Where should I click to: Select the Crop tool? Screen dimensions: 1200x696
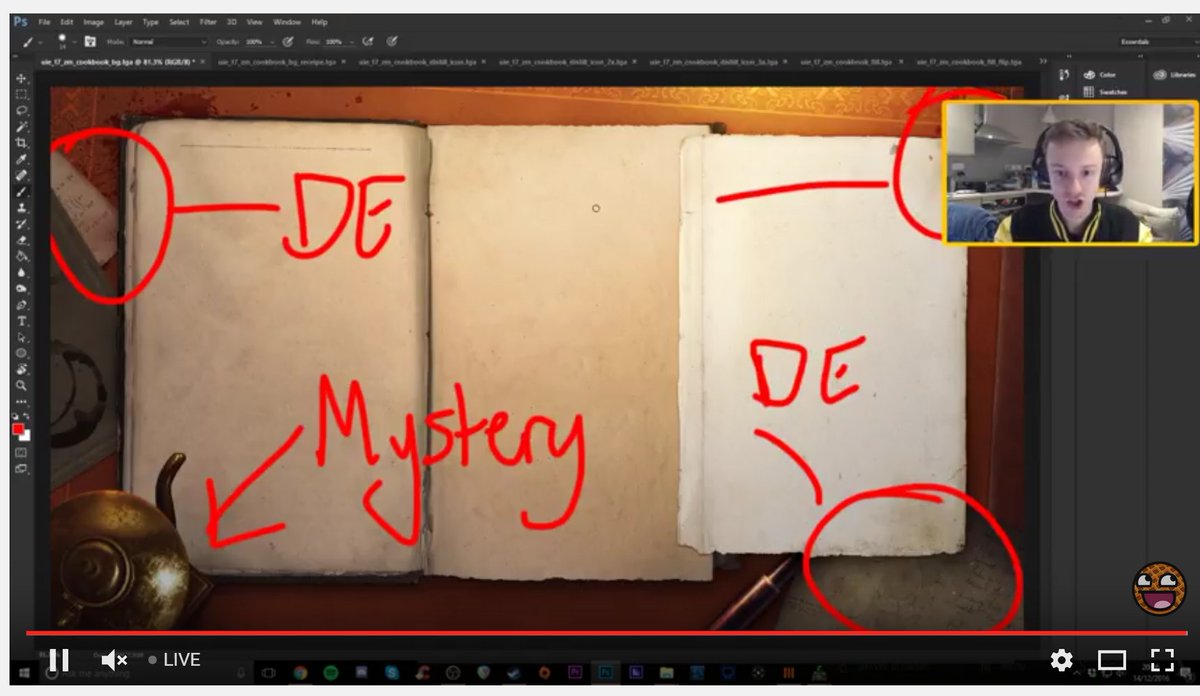coord(22,143)
